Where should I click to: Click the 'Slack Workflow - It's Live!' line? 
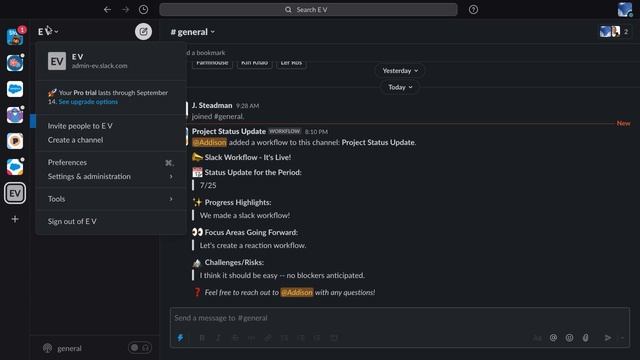tap(248, 157)
